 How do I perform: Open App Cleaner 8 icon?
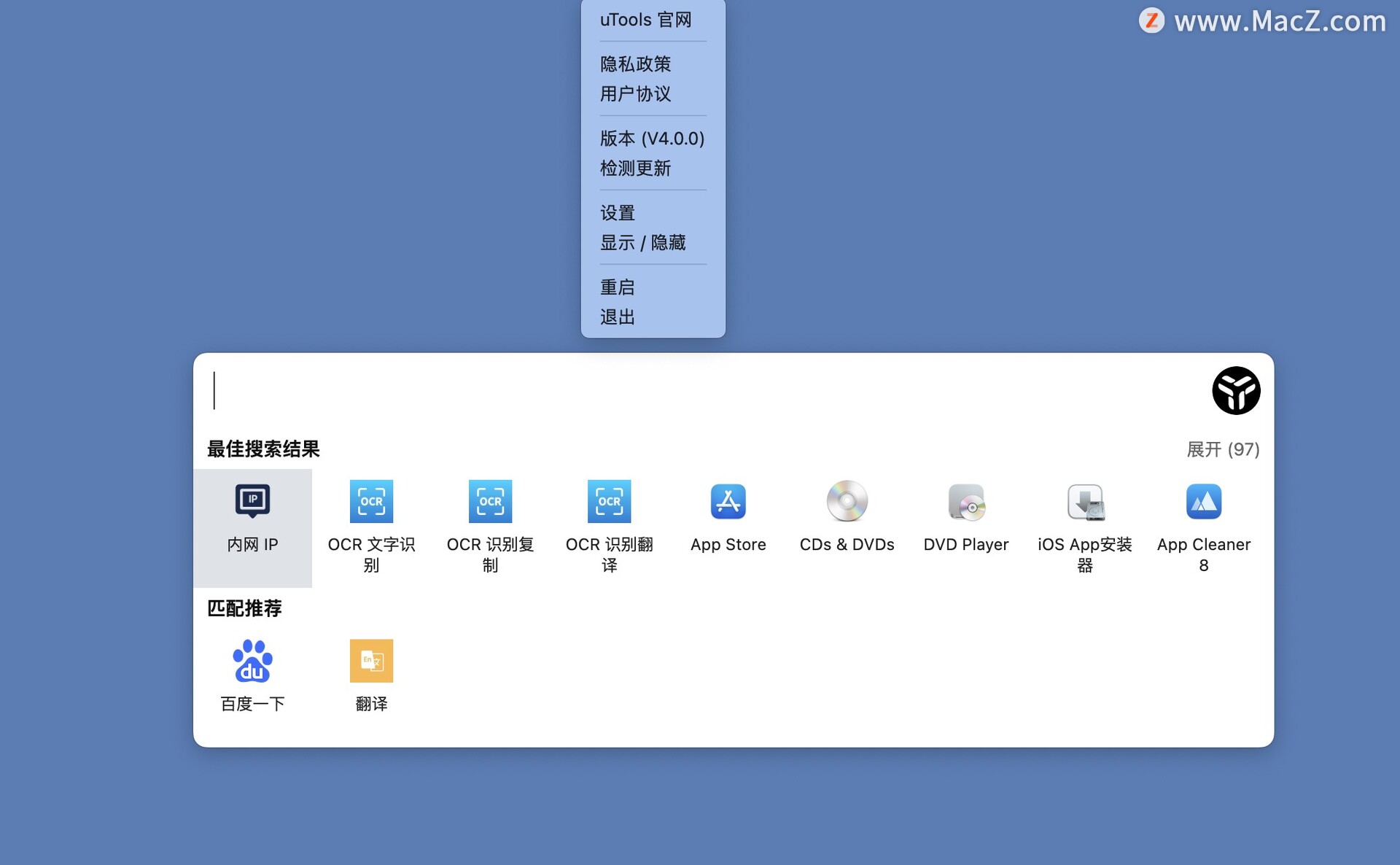pos(1204,502)
